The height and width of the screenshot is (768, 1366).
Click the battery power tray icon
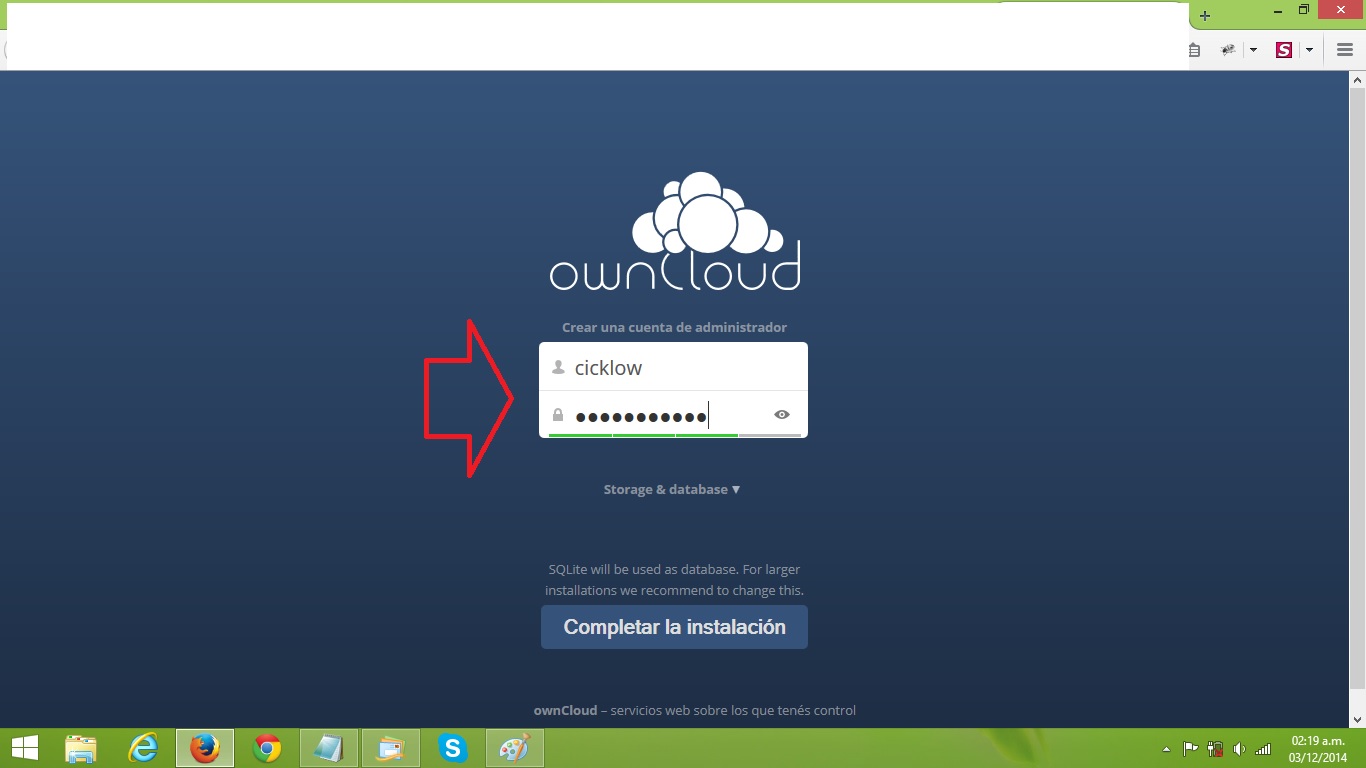point(1216,749)
